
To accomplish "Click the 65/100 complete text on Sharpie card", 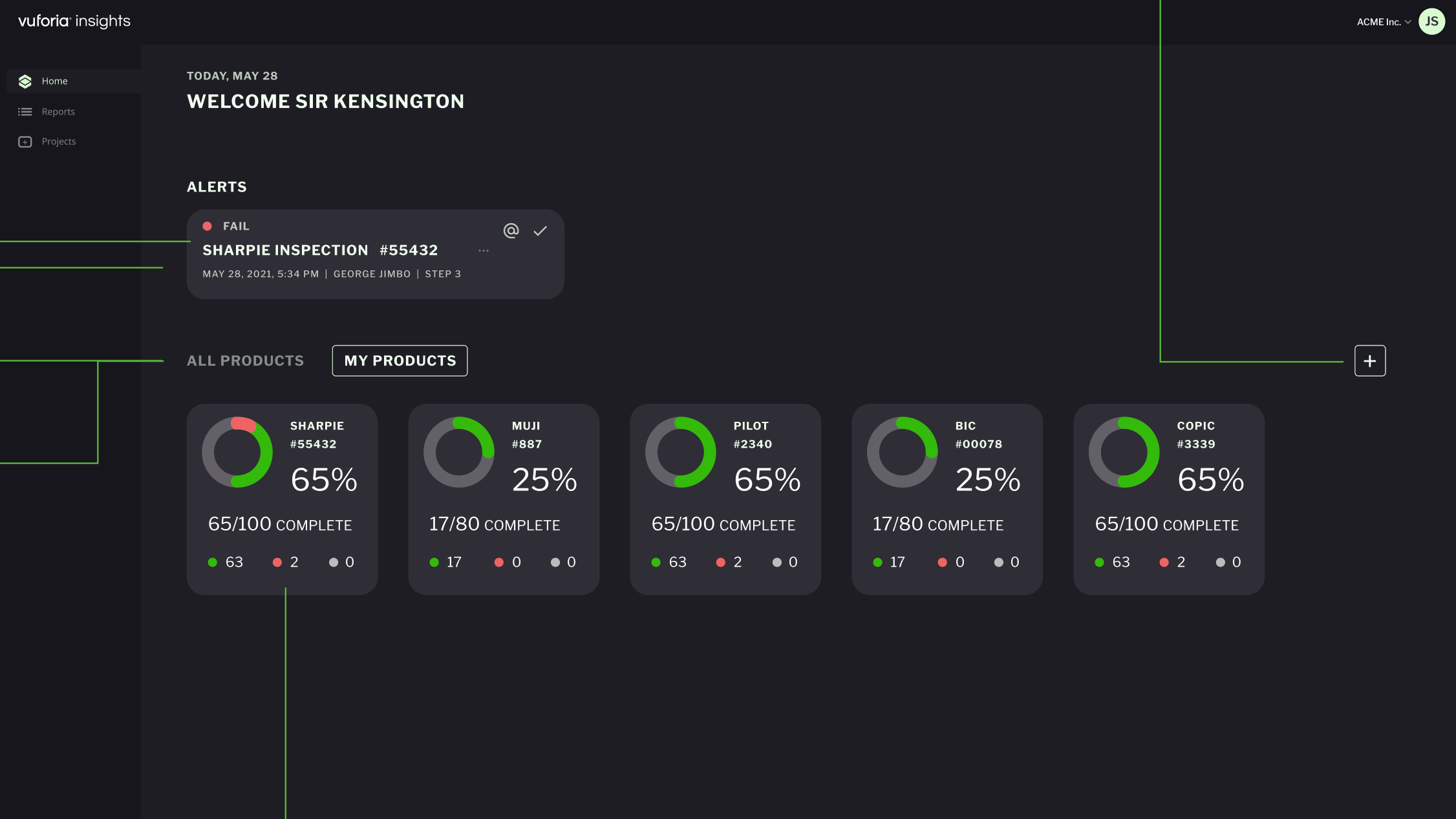I will click(280, 524).
